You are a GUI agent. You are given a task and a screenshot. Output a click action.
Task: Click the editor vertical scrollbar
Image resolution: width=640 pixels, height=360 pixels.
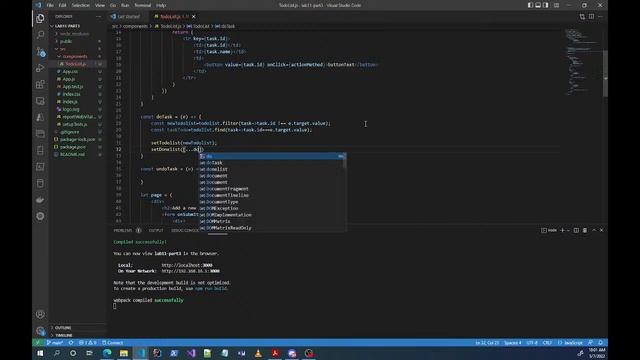click(605, 73)
